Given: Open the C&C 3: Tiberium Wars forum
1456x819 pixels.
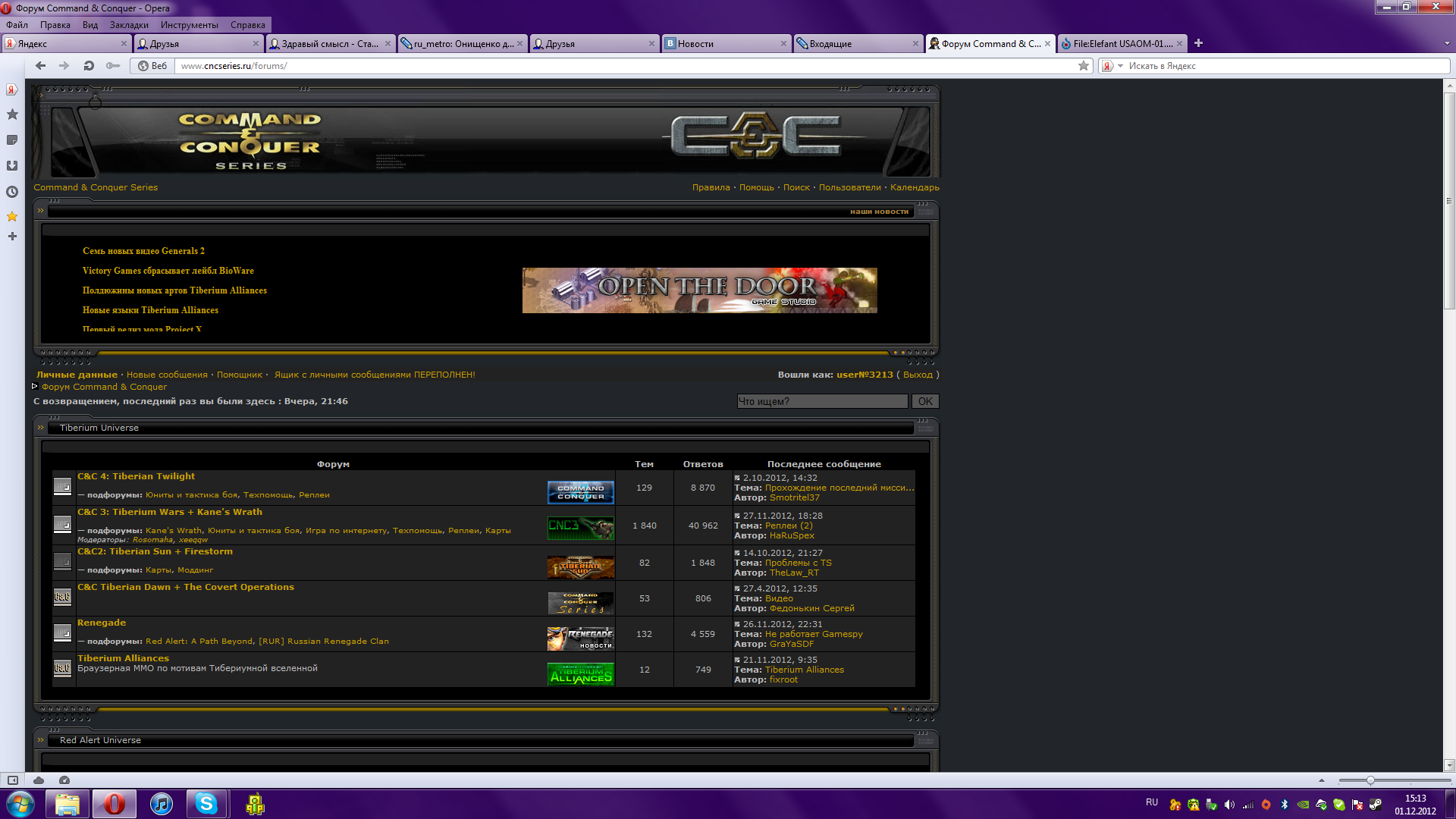Looking at the screenshot, I should [x=170, y=512].
